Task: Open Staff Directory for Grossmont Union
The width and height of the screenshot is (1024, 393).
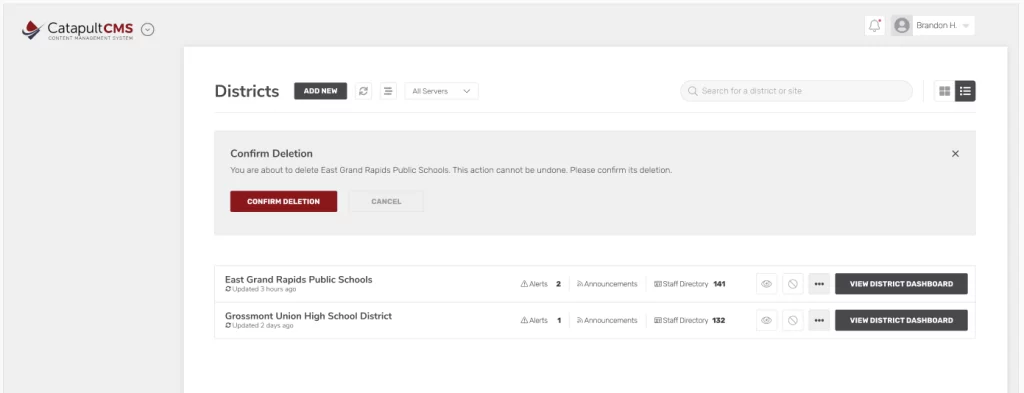Action: click(690, 321)
